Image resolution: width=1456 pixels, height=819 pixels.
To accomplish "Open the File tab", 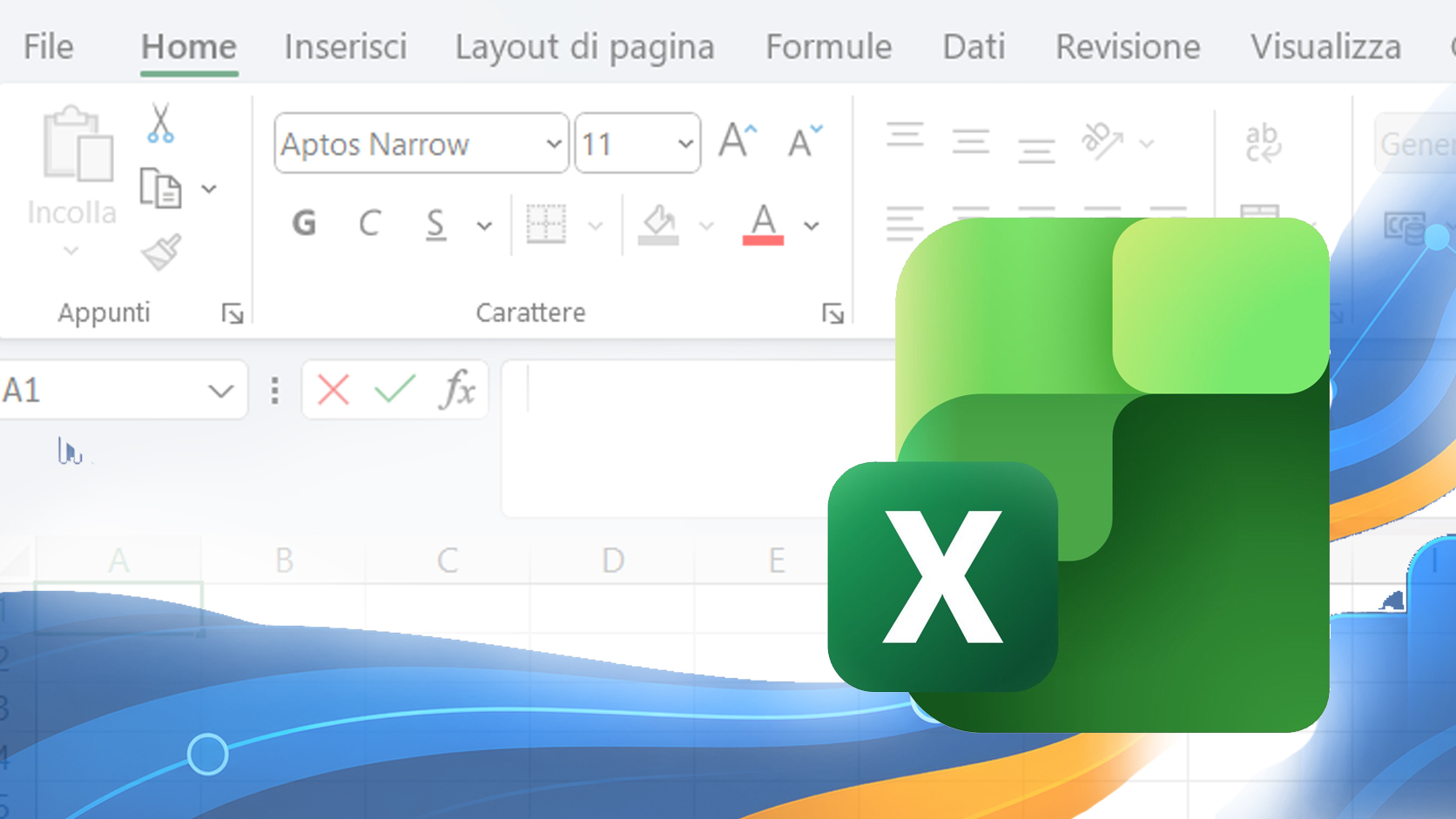I will pyautogui.click(x=48, y=47).
